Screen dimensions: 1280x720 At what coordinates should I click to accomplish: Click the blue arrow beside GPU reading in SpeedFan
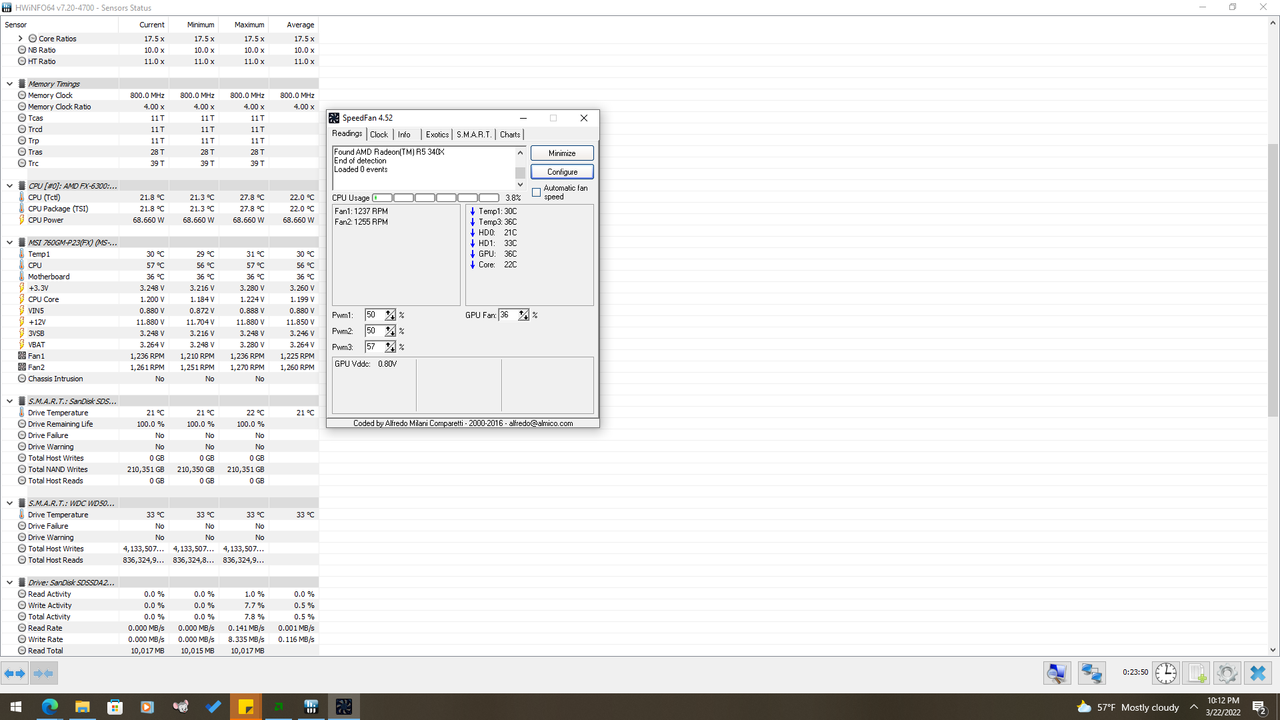472,254
